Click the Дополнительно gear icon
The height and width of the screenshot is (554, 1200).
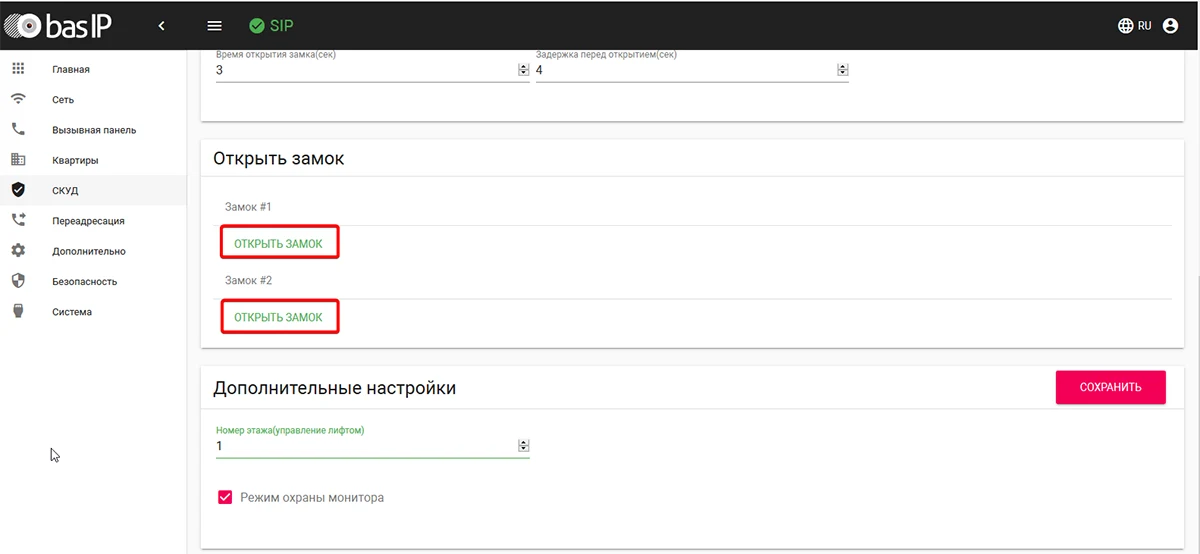(17, 251)
